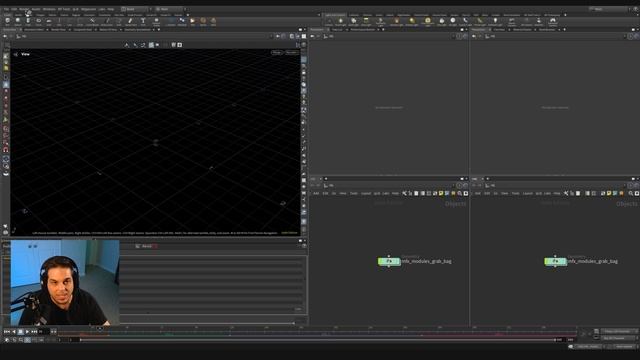
Task: Open the Edit menu
Action: [x=14, y=9]
